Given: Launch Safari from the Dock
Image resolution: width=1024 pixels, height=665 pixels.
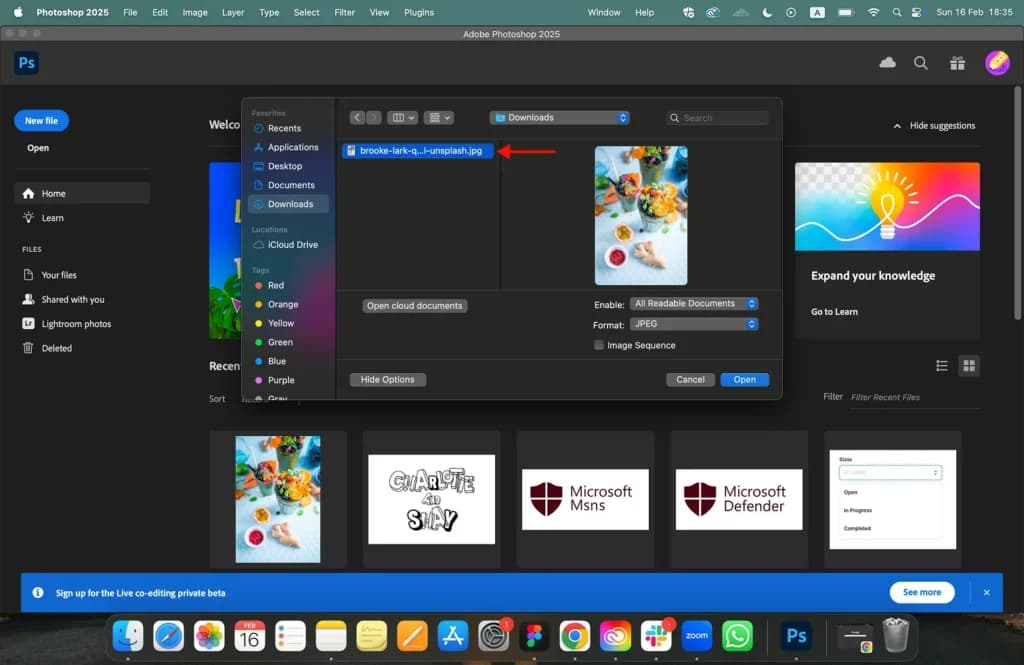Looking at the screenshot, I should 168,636.
